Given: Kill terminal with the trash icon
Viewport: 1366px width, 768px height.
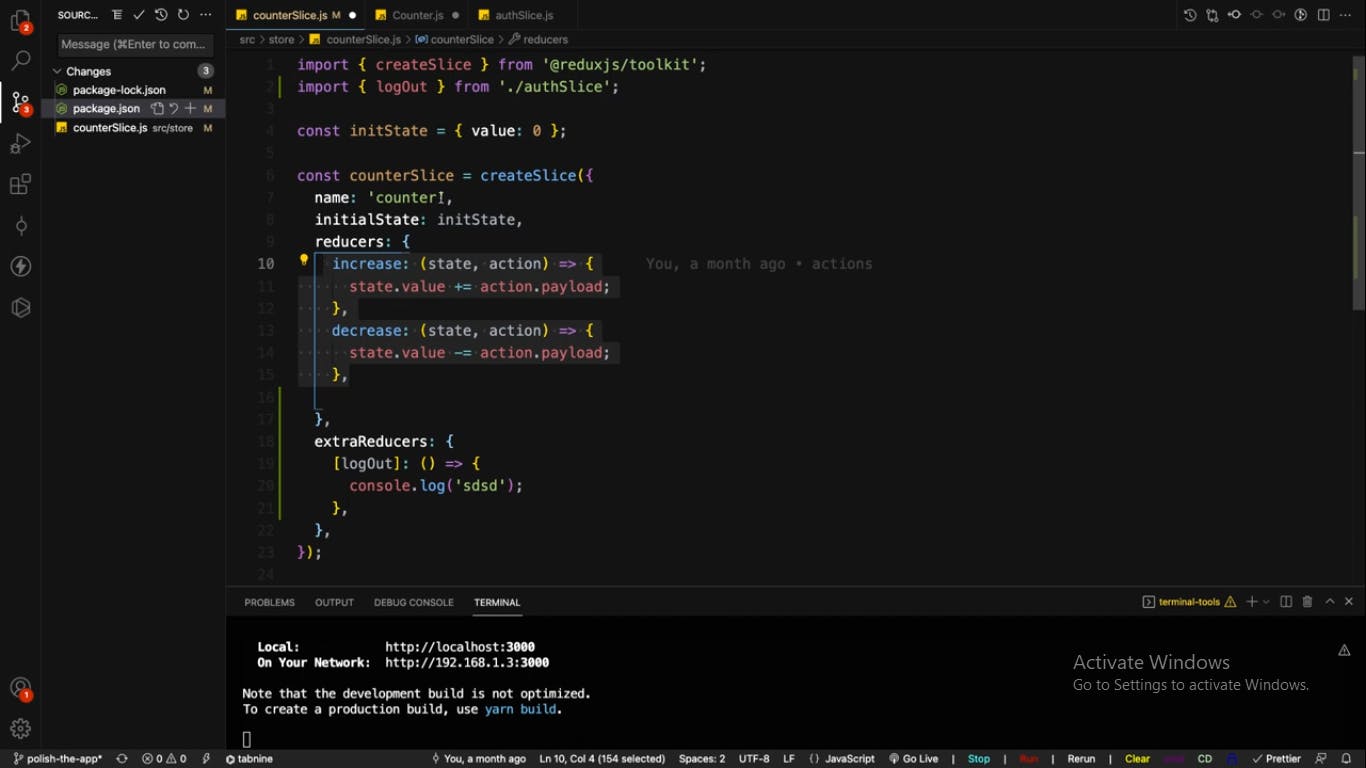Looking at the screenshot, I should click(1307, 602).
